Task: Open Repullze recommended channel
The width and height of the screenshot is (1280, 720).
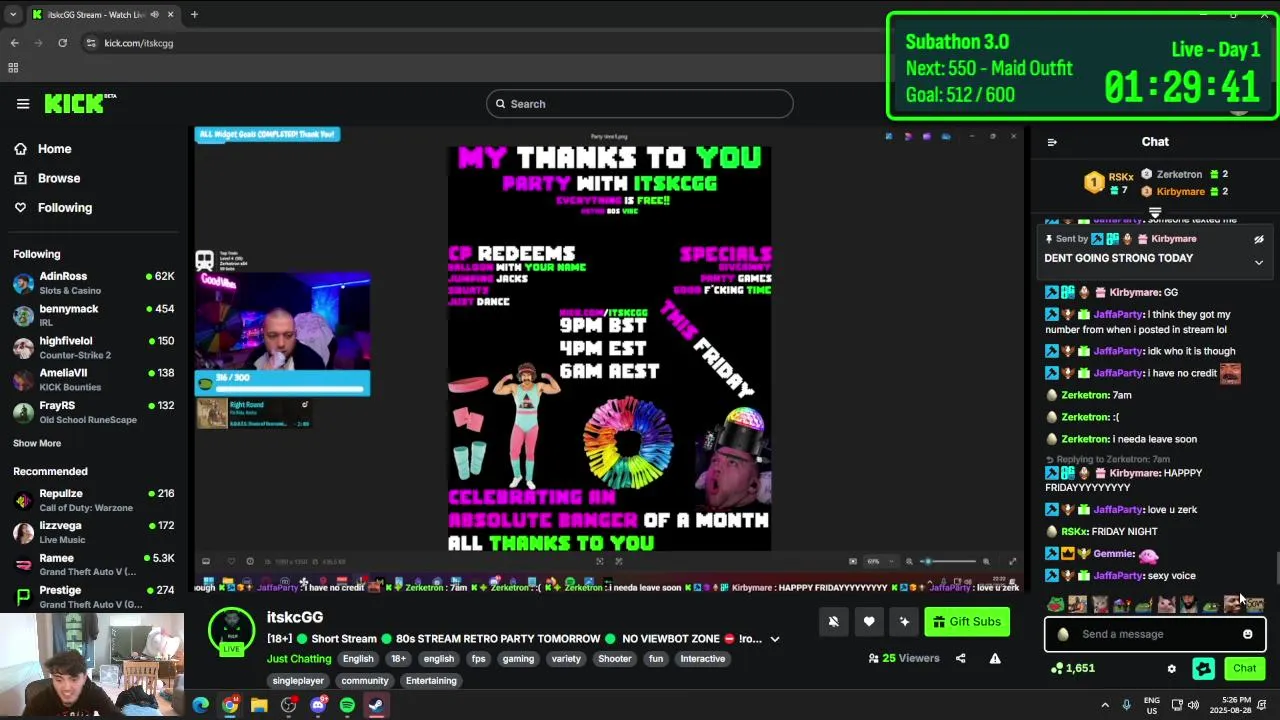Action: (x=93, y=500)
